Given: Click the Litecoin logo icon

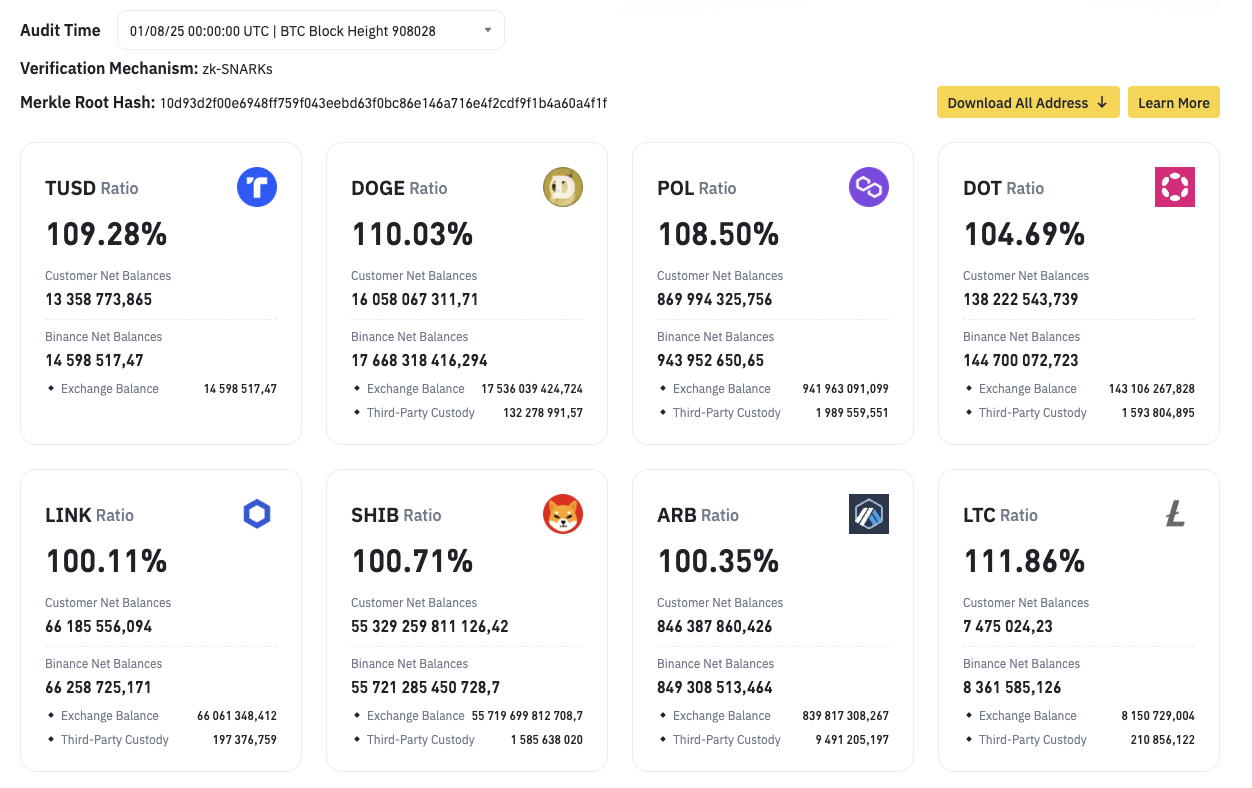Looking at the screenshot, I should [1175, 514].
